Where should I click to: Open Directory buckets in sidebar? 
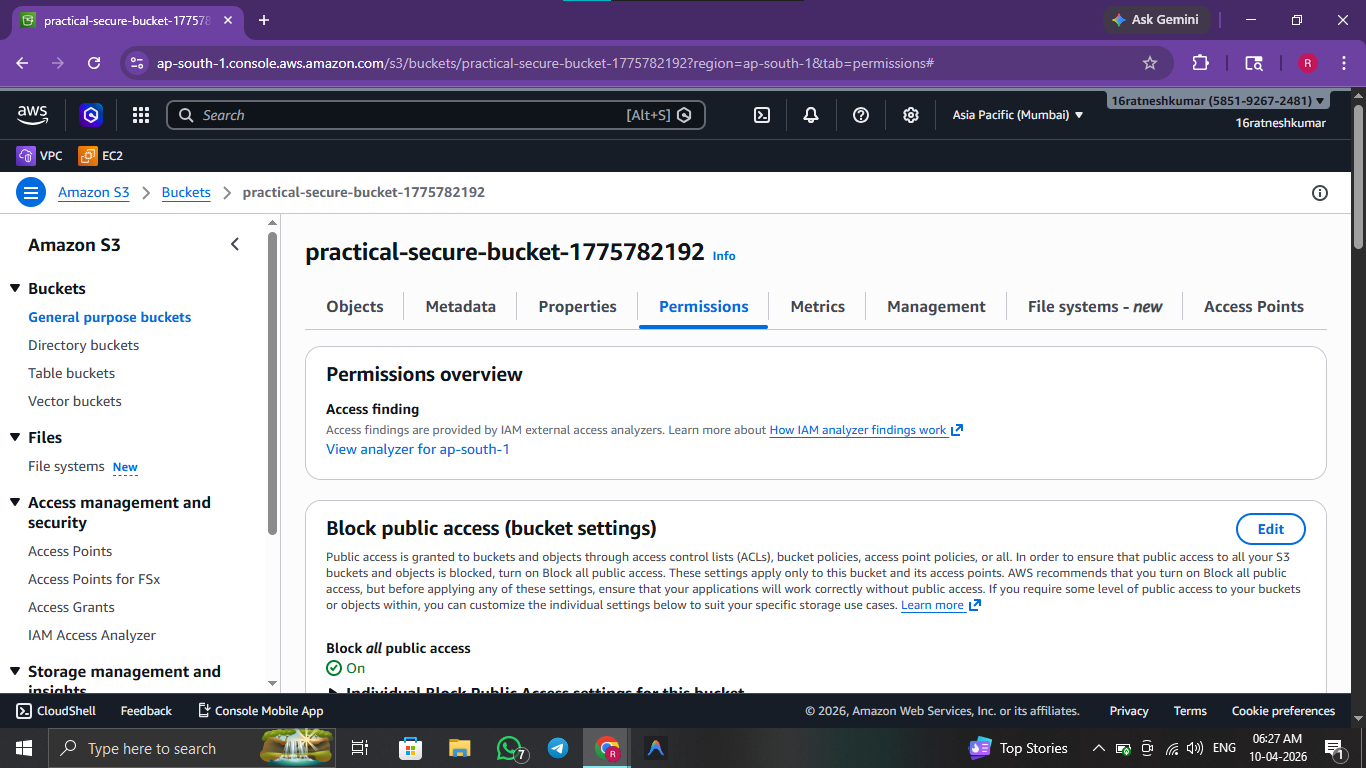coord(84,345)
